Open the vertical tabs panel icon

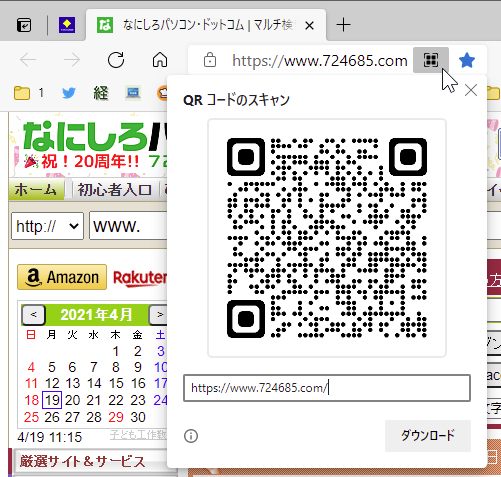tap(24, 25)
